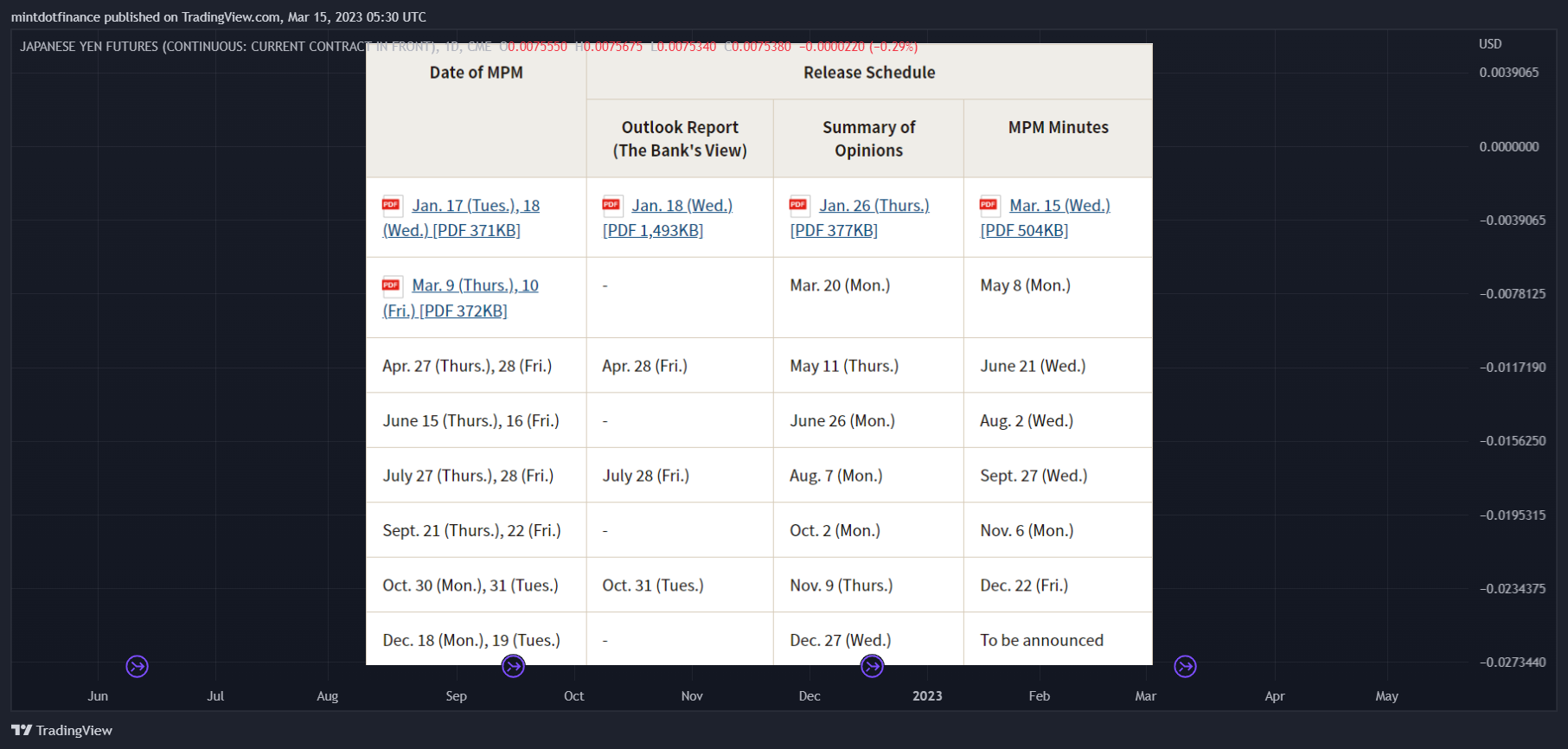Click the 'Outlook Report (The Bank's View)' header
The width and height of the screenshot is (1568, 749).
point(680,138)
